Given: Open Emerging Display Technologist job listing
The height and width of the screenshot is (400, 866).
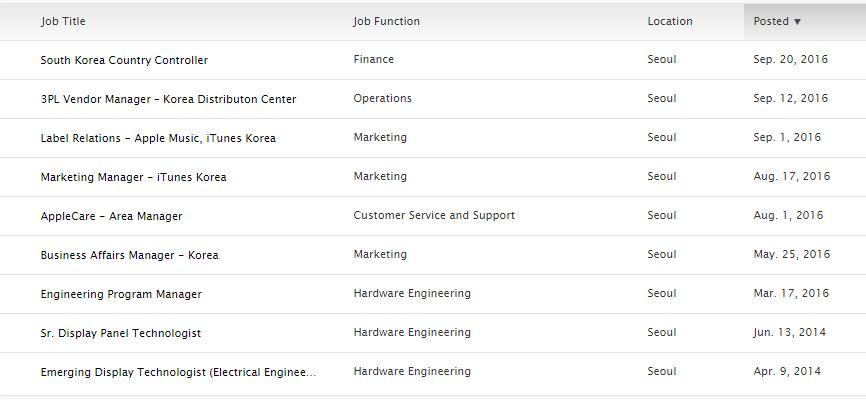Looking at the screenshot, I should pyautogui.click(x=178, y=372).
